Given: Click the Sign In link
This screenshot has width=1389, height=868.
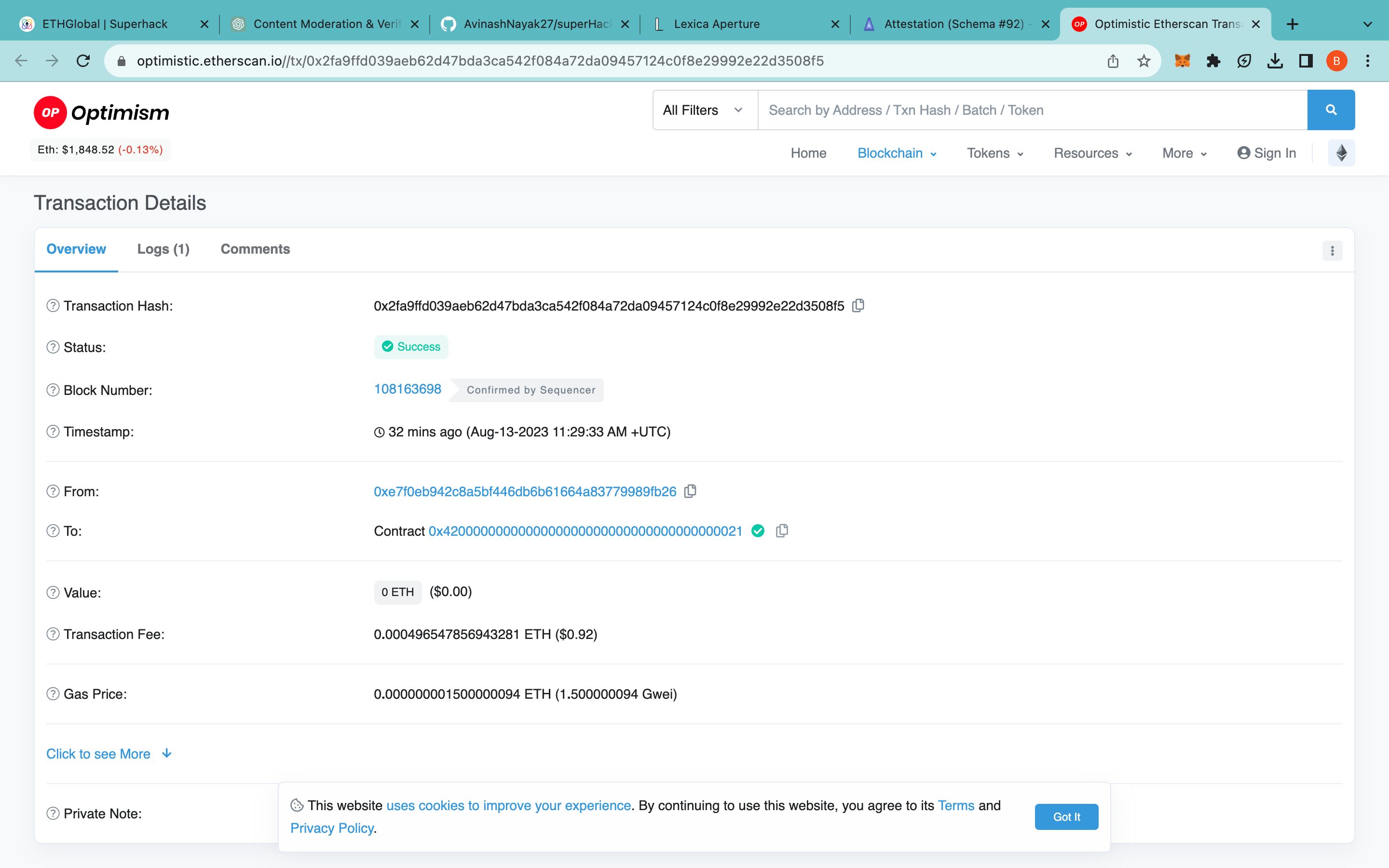Looking at the screenshot, I should click(x=1267, y=153).
